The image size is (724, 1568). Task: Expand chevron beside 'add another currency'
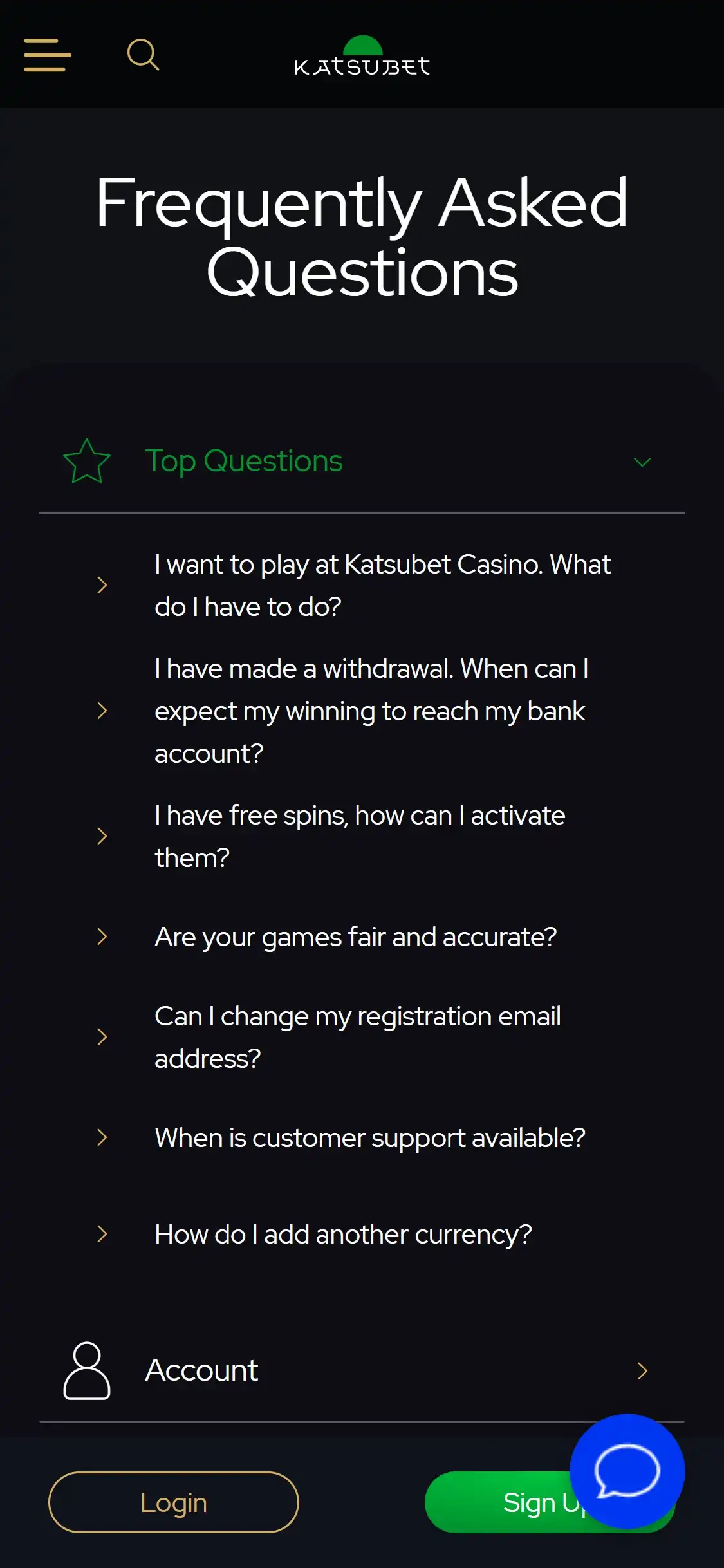click(102, 1234)
